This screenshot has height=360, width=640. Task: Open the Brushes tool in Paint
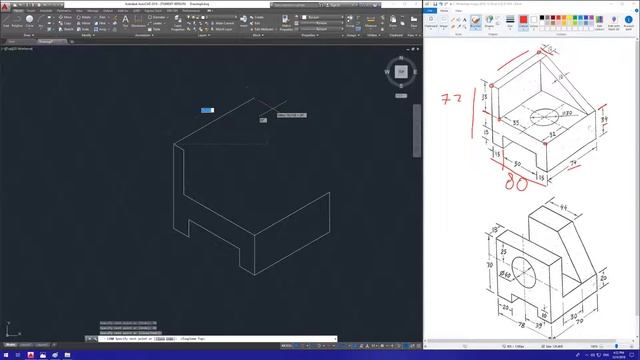[476, 22]
